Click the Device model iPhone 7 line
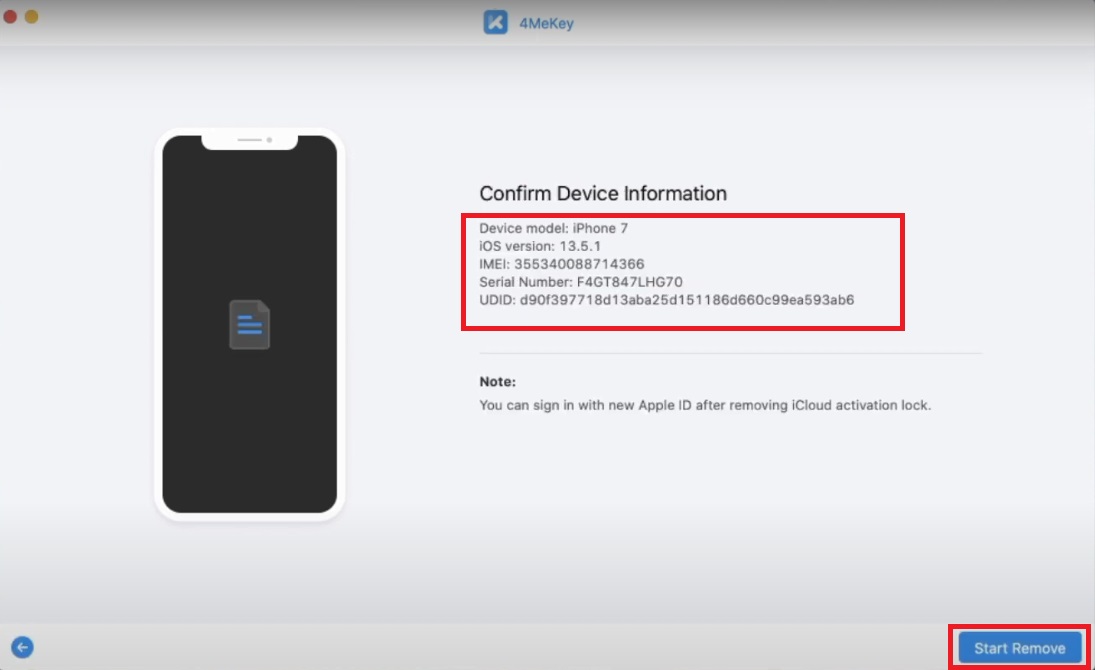The height and width of the screenshot is (670, 1095). pyautogui.click(x=554, y=228)
